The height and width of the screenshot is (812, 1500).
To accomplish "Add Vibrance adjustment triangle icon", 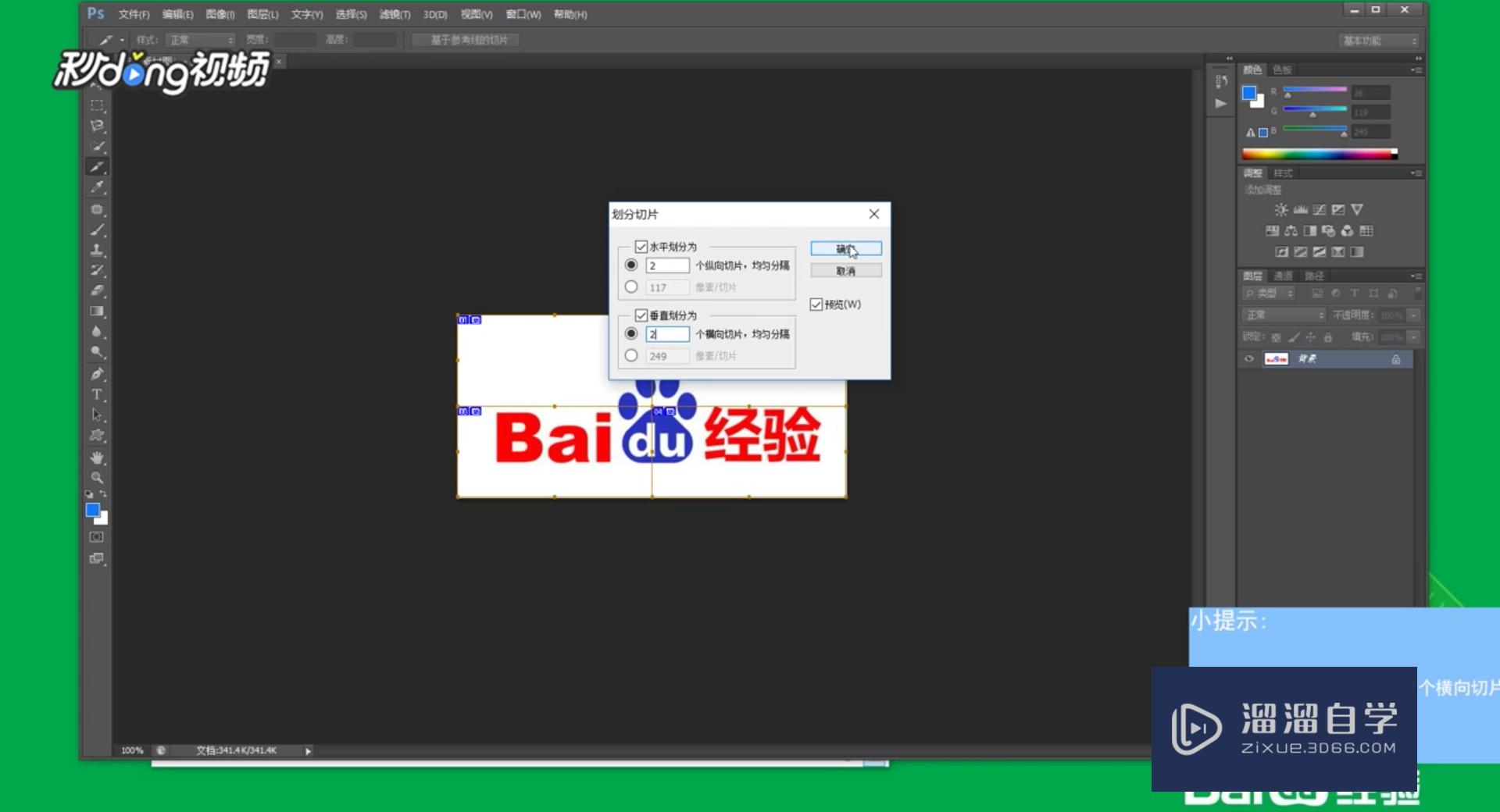I will [1357, 209].
